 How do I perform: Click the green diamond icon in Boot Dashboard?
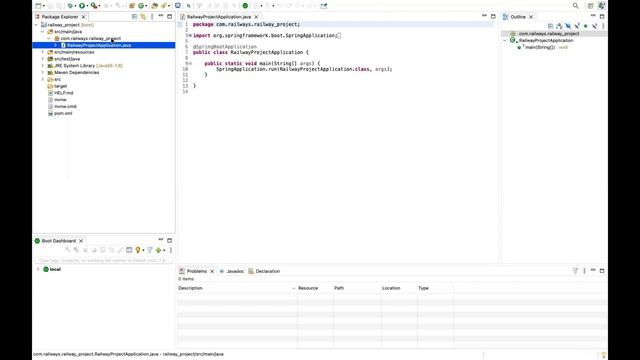pyautogui.click(x=158, y=250)
